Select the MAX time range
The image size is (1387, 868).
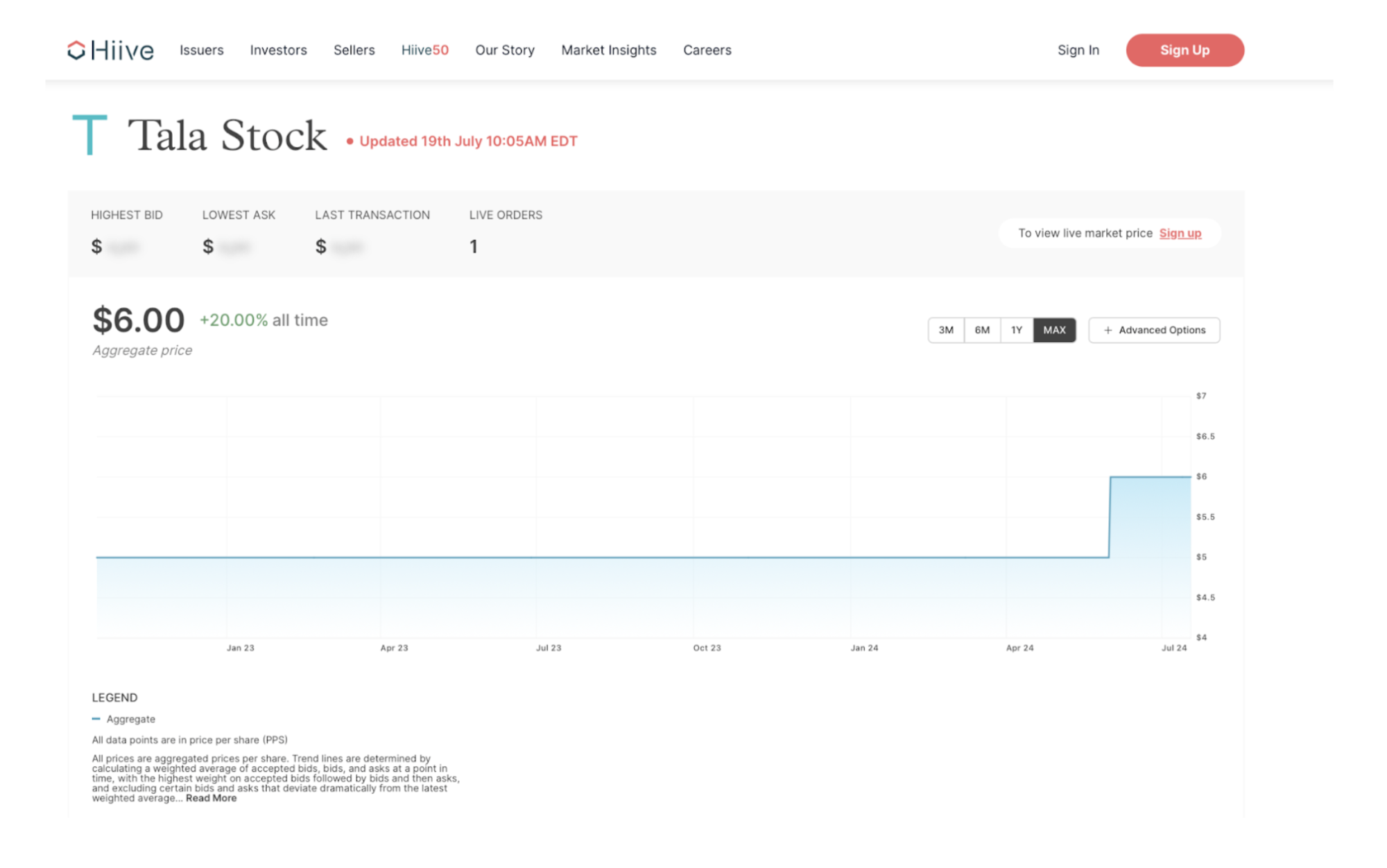coord(1053,331)
